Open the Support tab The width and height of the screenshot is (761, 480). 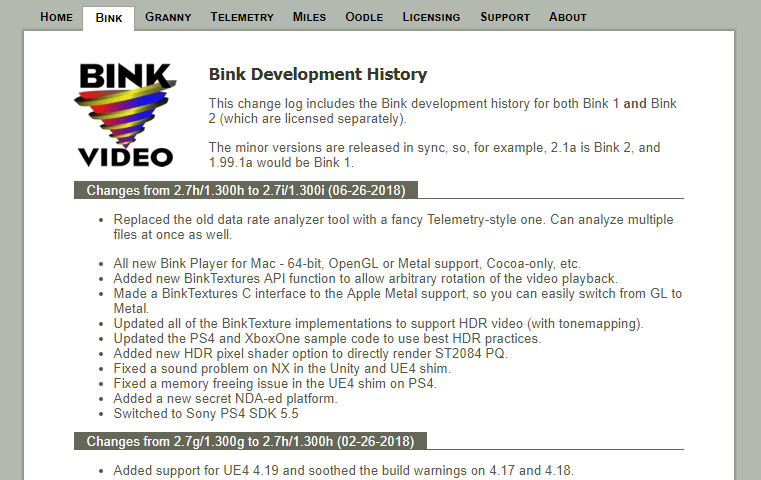(505, 17)
